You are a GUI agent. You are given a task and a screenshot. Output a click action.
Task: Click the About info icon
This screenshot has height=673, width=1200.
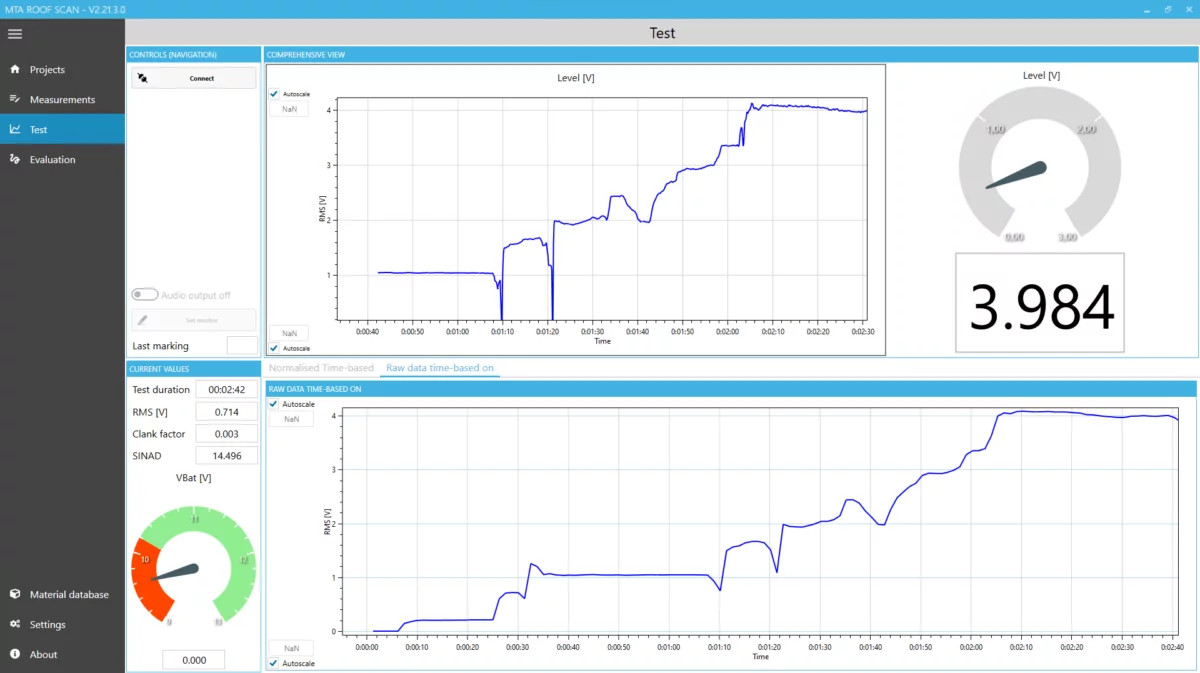tap(15, 654)
